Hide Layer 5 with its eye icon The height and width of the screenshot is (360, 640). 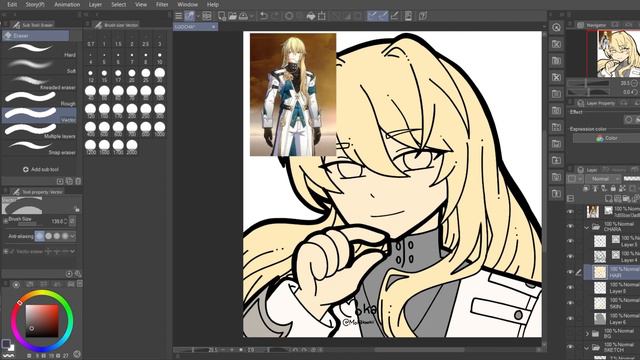[x=571, y=241]
